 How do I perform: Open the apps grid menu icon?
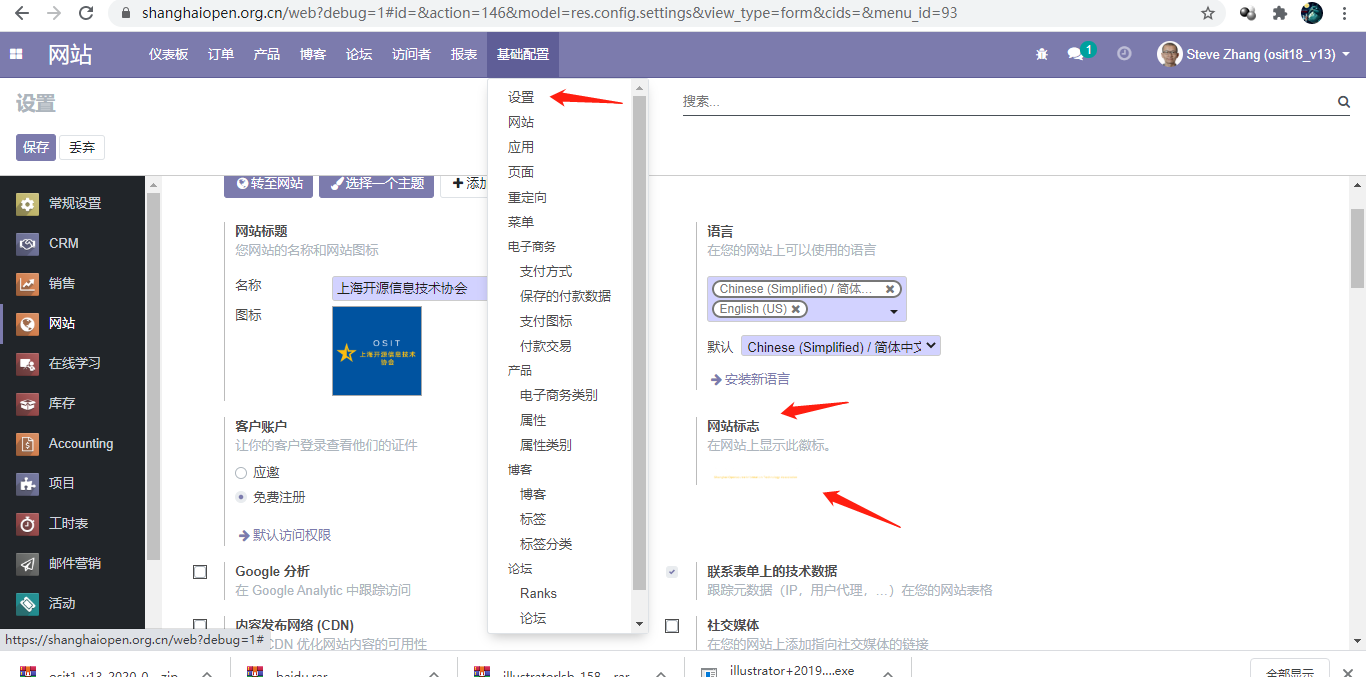point(16,54)
